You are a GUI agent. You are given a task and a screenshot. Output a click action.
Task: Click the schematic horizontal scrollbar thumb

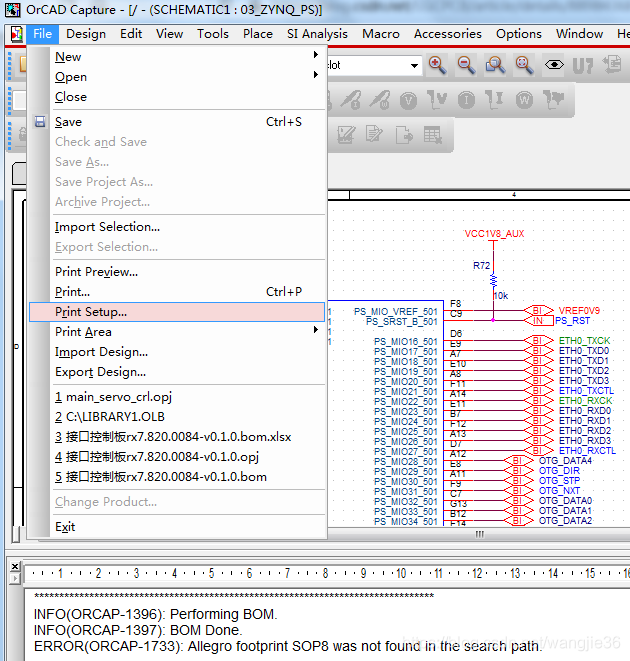[x=479, y=534]
